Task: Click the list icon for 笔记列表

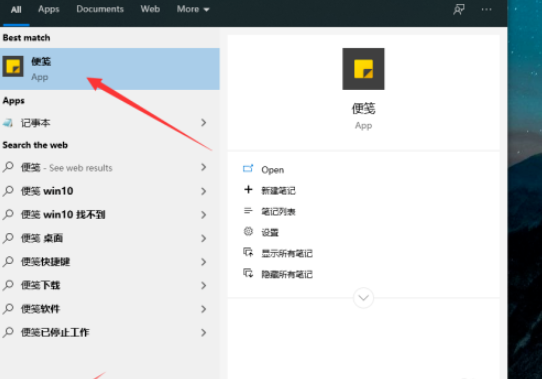Action: click(x=248, y=210)
